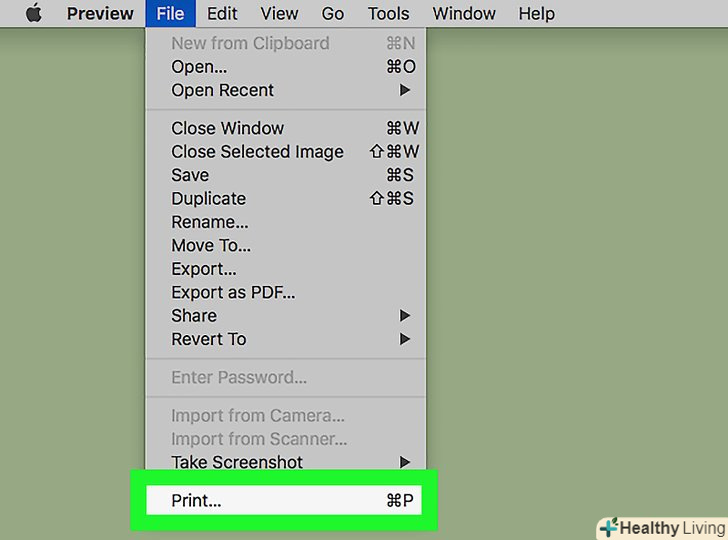This screenshot has width=728, height=540.
Task: Open the View menu
Action: click(279, 13)
